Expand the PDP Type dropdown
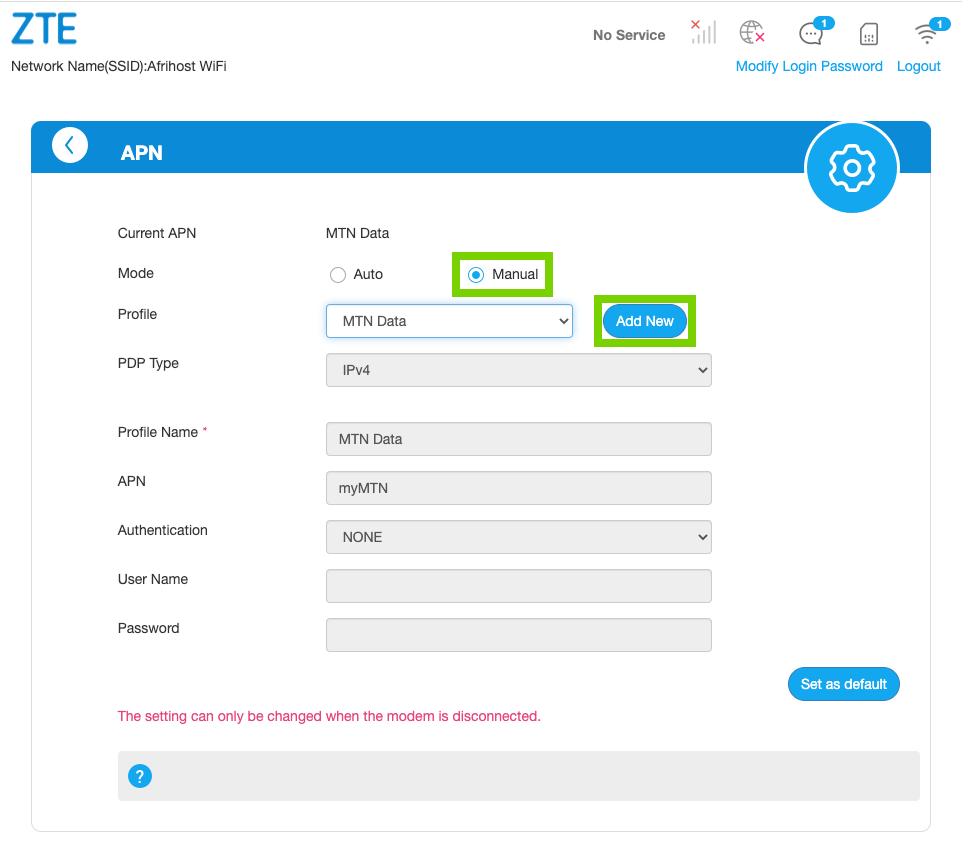The height and width of the screenshot is (846, 962). tap(518, 370)
